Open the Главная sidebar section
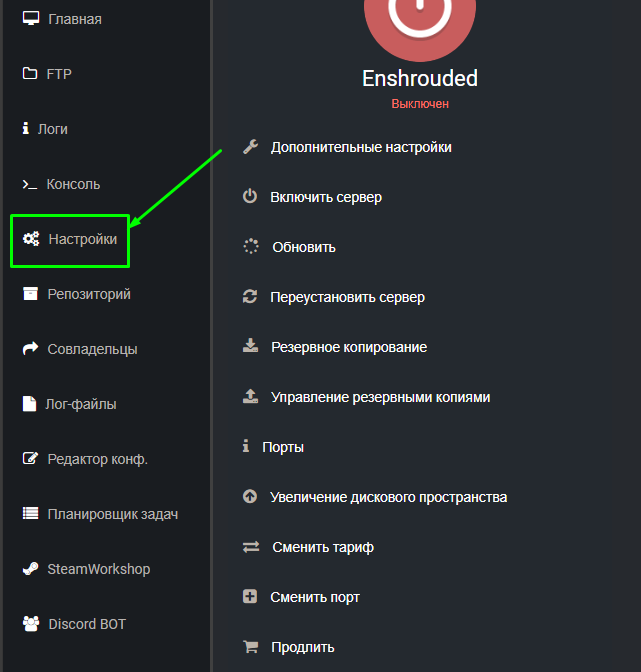This screenshot has height=672, width=641. [x=74, y=19]
